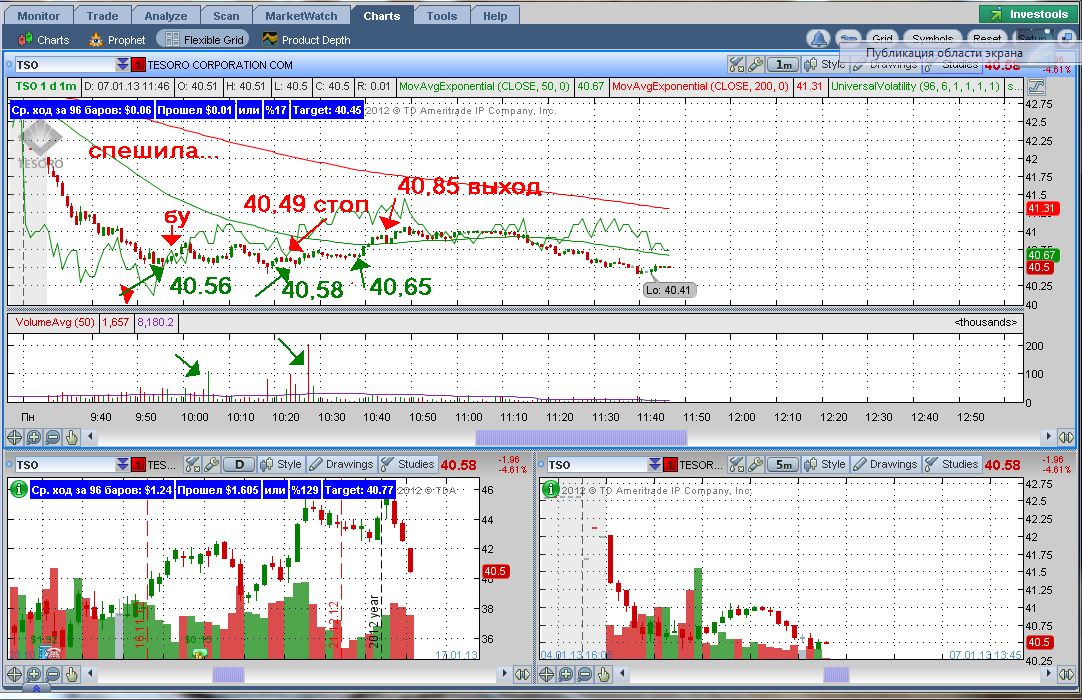This screenshot has height=700, width=1082.
Task: Open symbol dropdown arrow in main TSO chart
Action: pyautogui.click(x=122, y=65)
